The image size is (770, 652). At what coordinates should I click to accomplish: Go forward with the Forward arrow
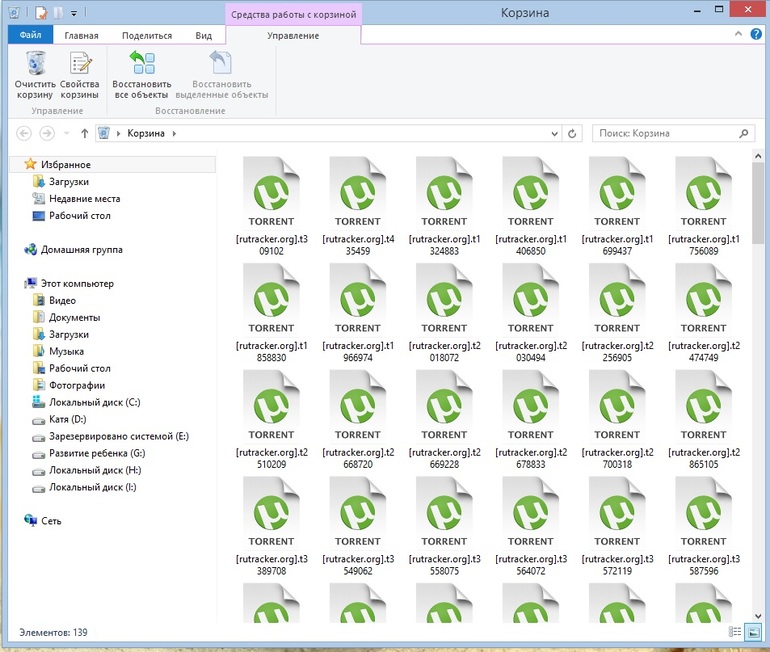47,133
